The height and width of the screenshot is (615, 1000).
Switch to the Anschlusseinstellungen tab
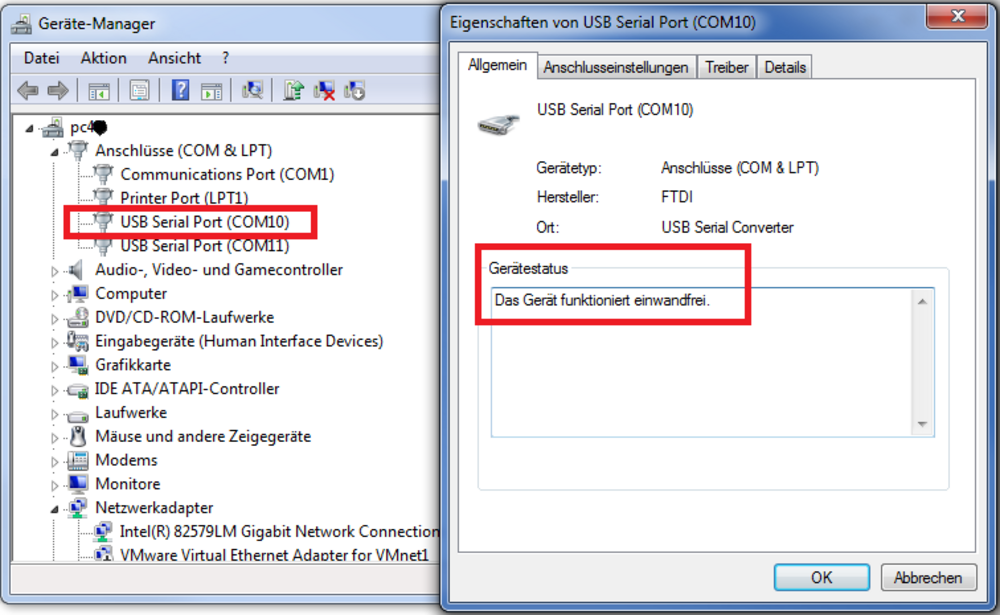(615, 67)
